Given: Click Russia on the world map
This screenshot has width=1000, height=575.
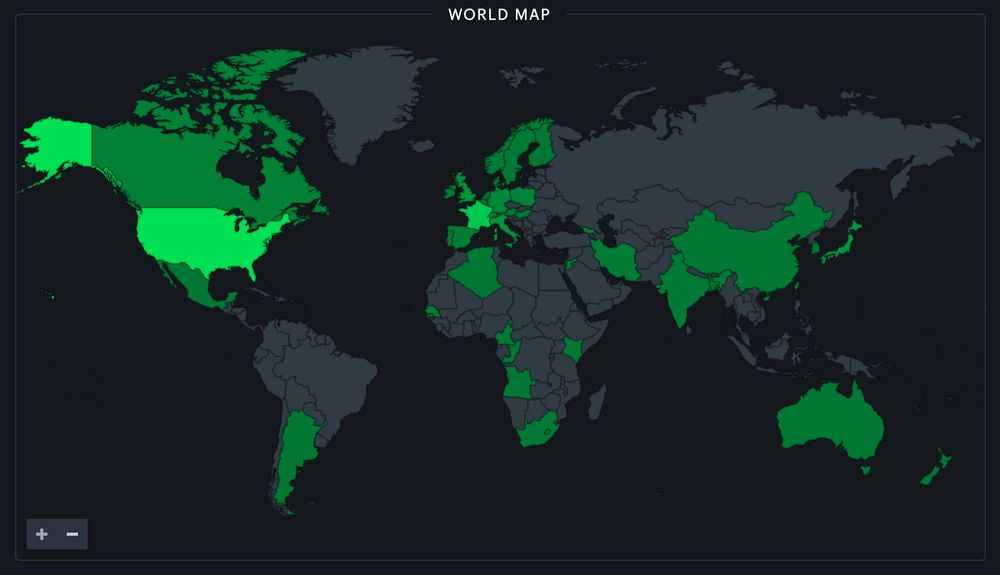Looking at the screenshot, I should 733,153.
